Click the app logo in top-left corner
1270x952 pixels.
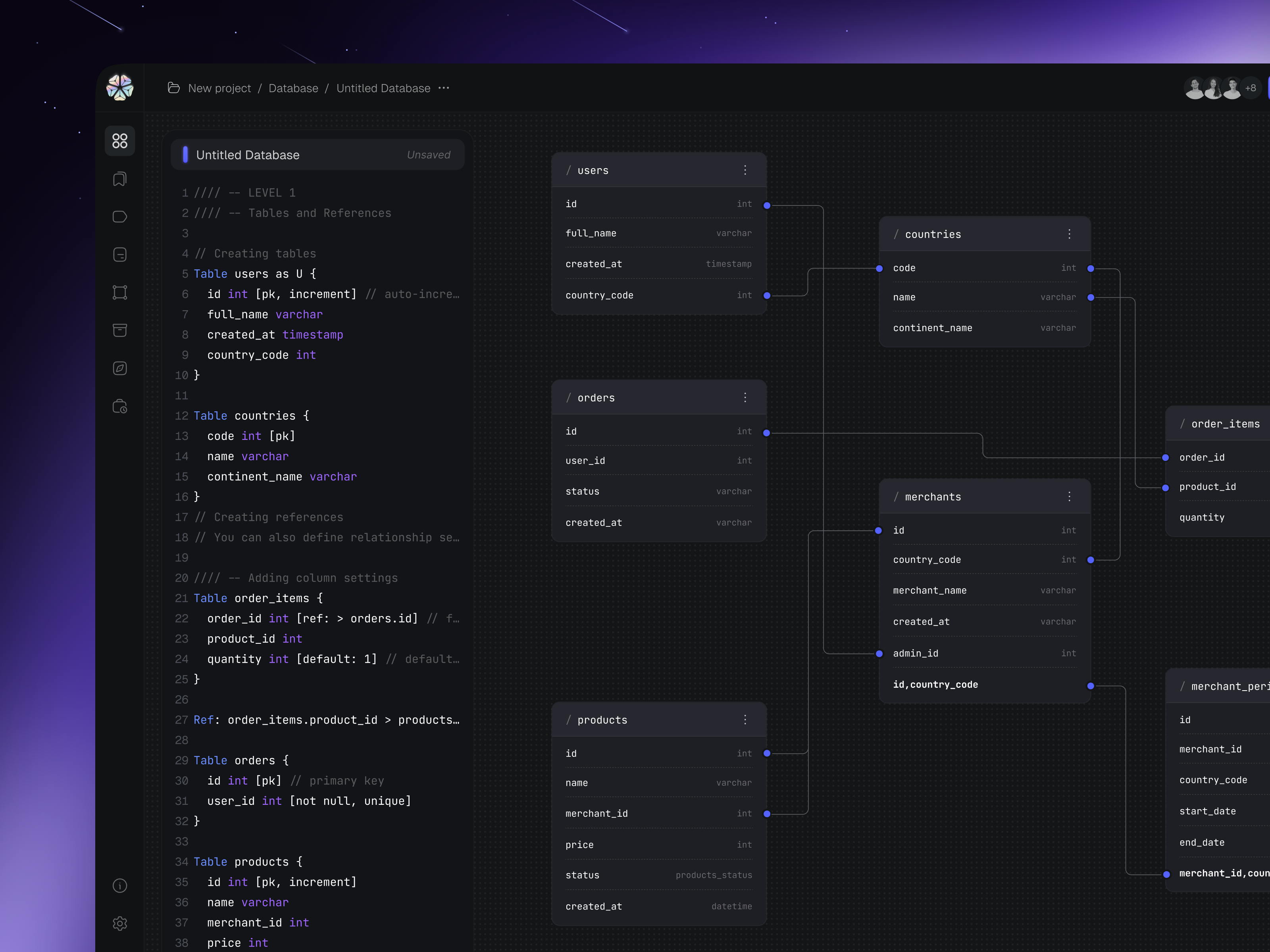pyautogui.click(x=119, y=88)
